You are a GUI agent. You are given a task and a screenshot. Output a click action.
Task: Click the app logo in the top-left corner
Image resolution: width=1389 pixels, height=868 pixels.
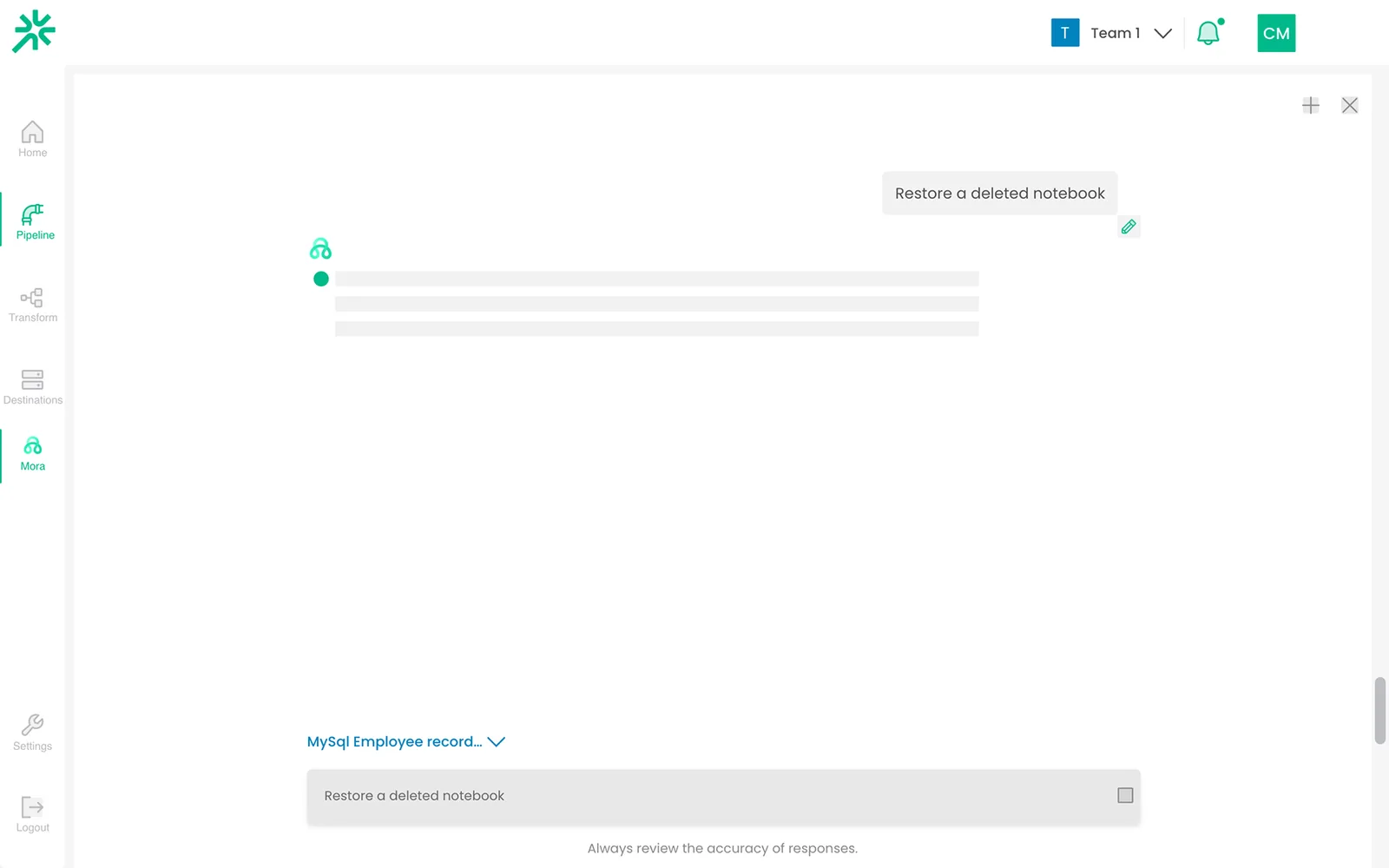tap(34, 31)
